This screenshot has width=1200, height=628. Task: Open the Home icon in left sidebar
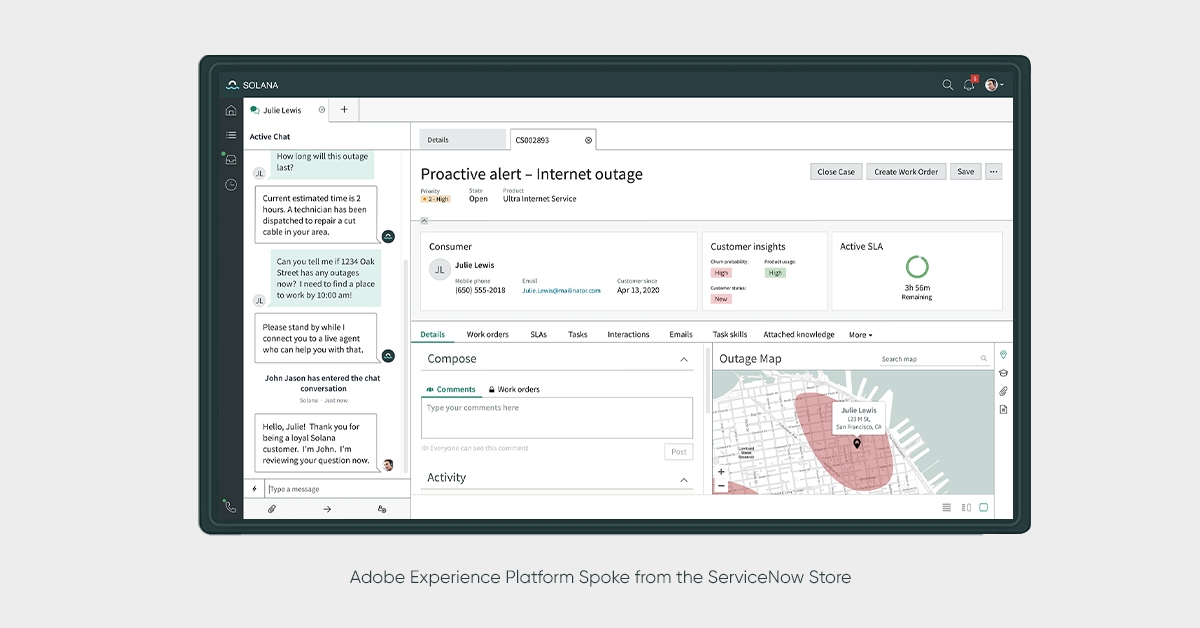pyautogui.click(x=231, y=110)
